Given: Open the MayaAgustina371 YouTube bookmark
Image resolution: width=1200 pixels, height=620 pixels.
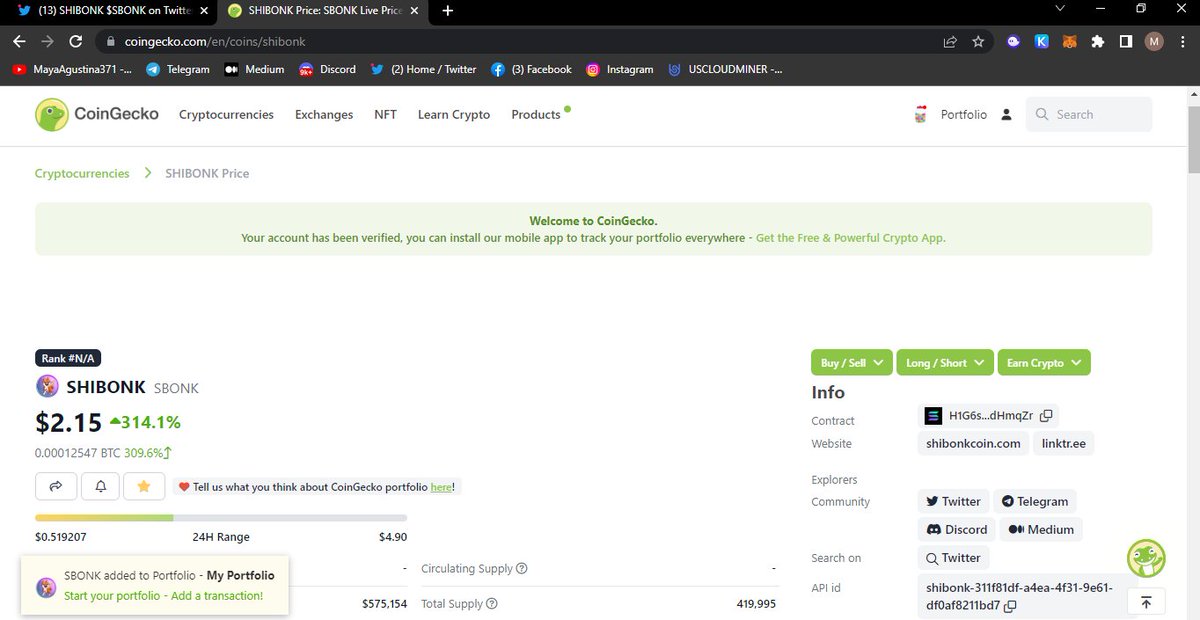Looking at the screenshot, I should click(x=72, y=70).
